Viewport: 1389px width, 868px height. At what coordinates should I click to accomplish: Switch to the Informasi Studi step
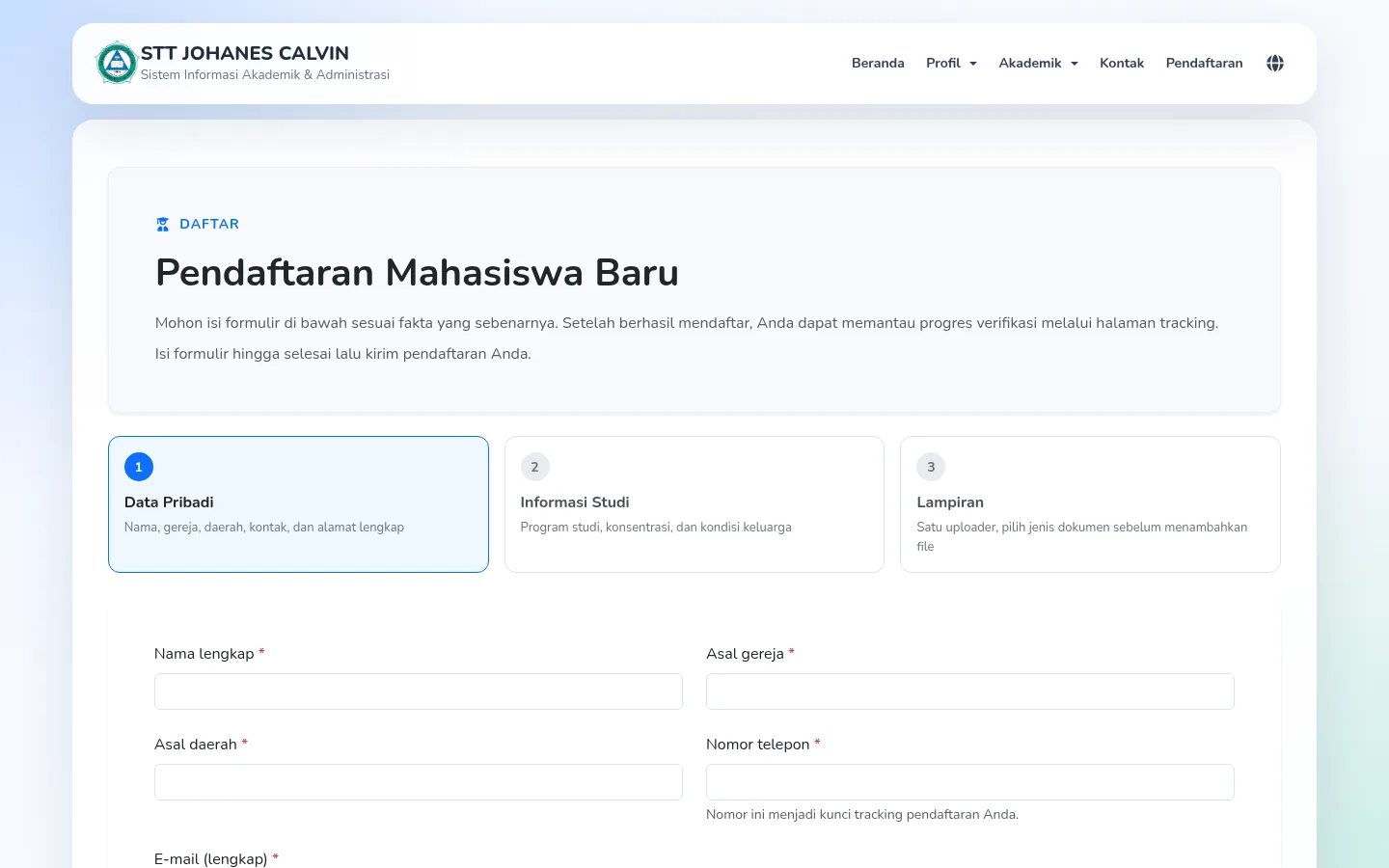pyautogui.click(x=694, y=504)
